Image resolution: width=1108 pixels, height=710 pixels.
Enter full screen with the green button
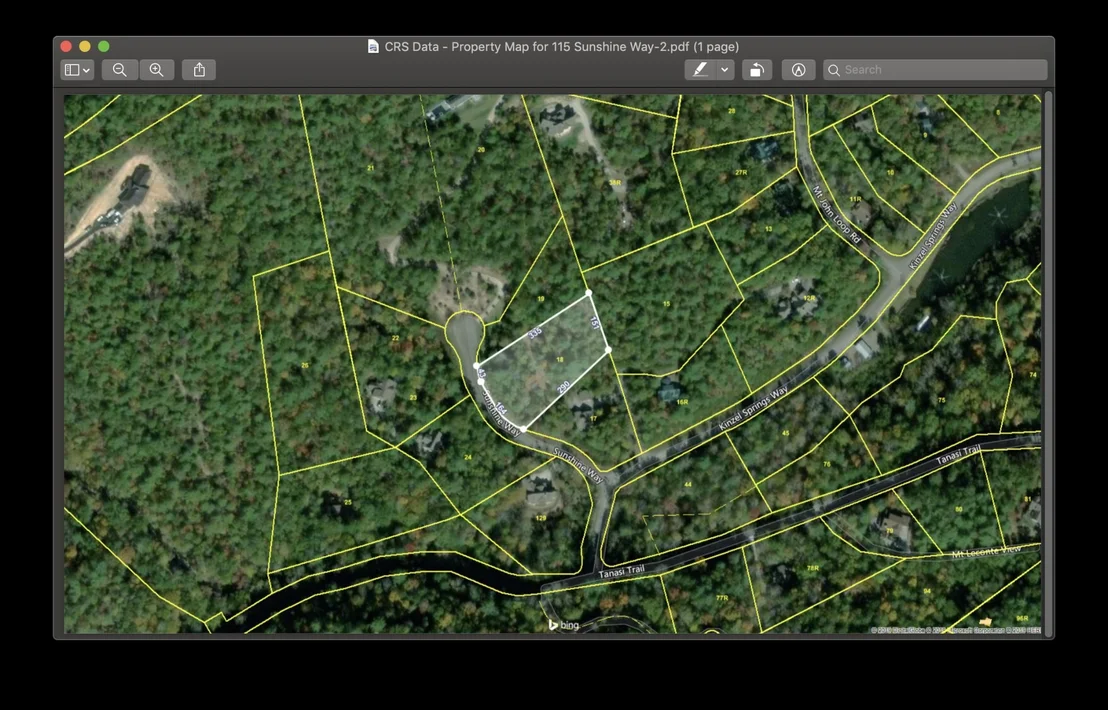point(104,47)
